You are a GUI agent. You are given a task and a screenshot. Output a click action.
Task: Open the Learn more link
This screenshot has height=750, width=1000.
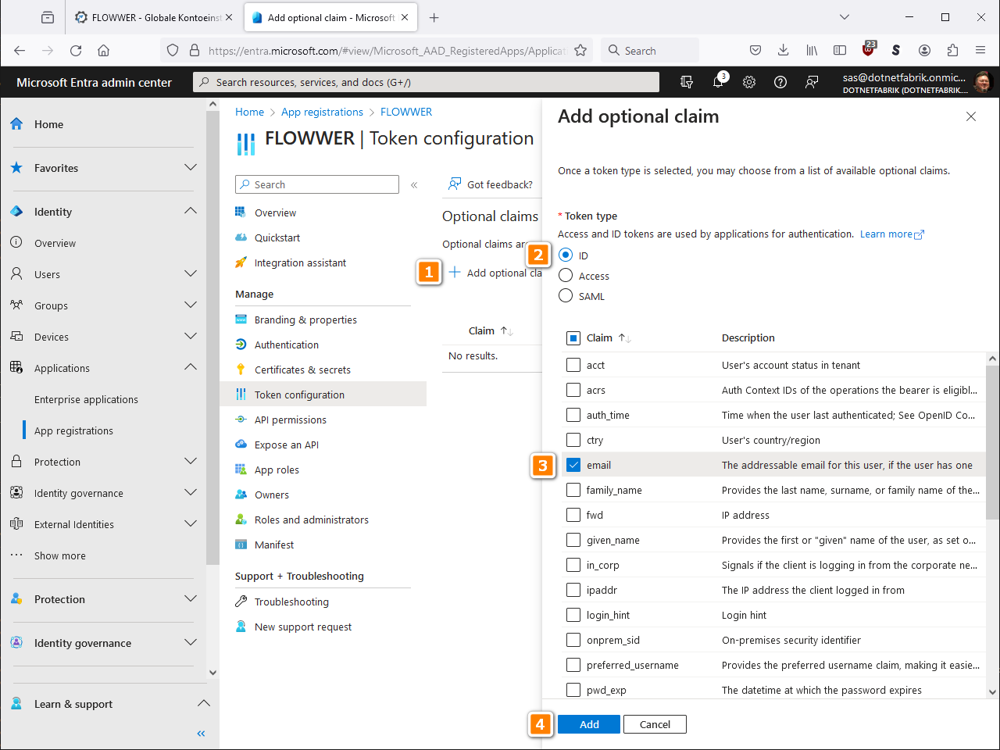[886, 233]
